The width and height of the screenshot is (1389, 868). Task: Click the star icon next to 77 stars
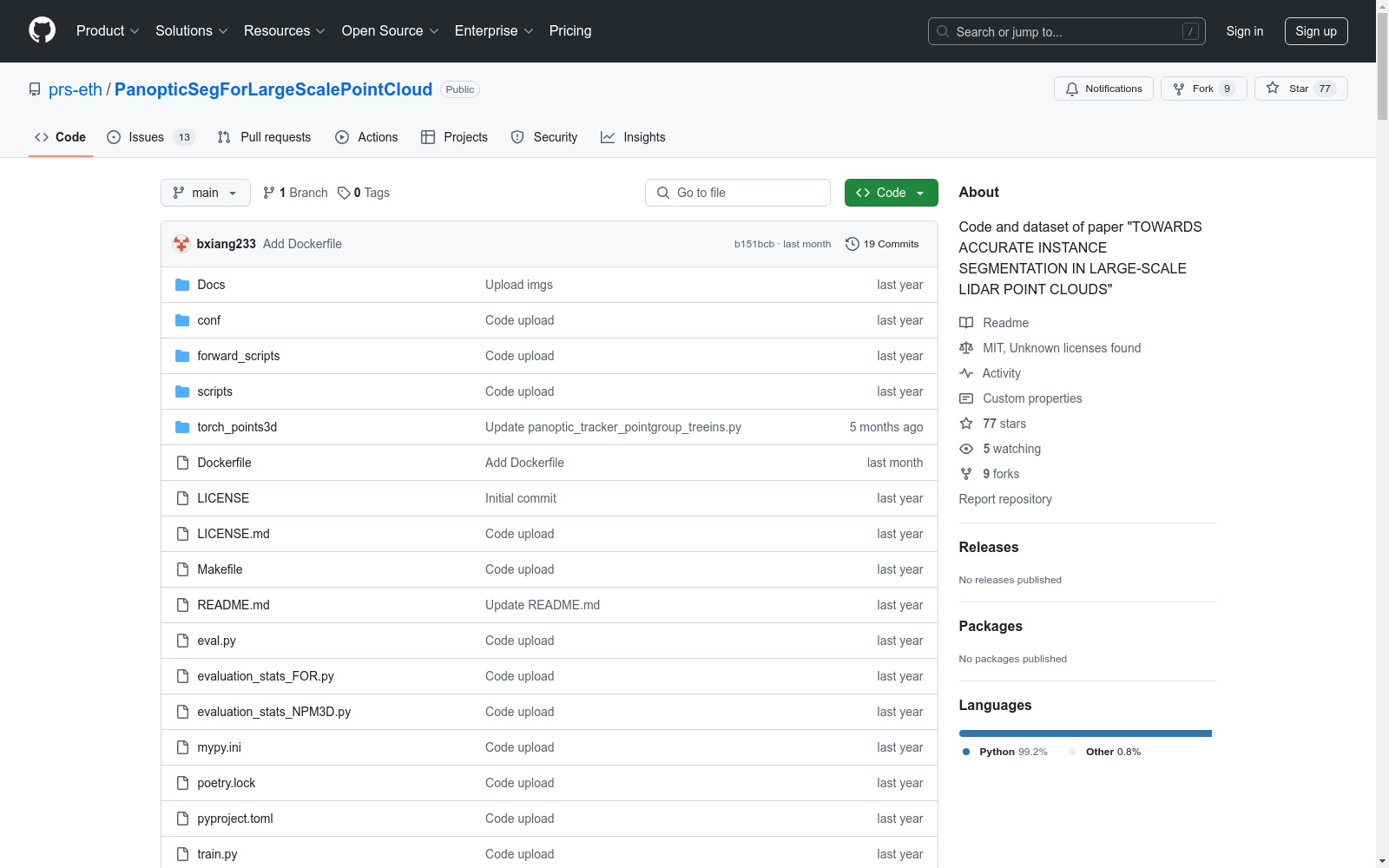(x=966, y=424)
